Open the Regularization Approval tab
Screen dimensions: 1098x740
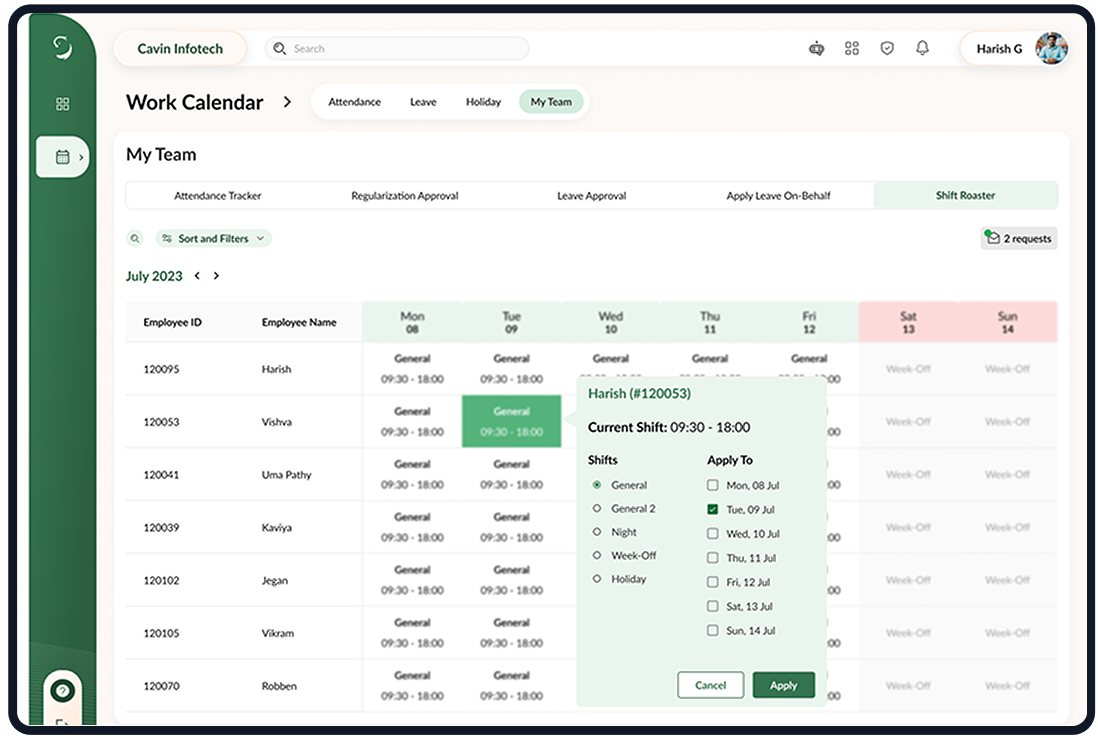click(x=404, y=196)
